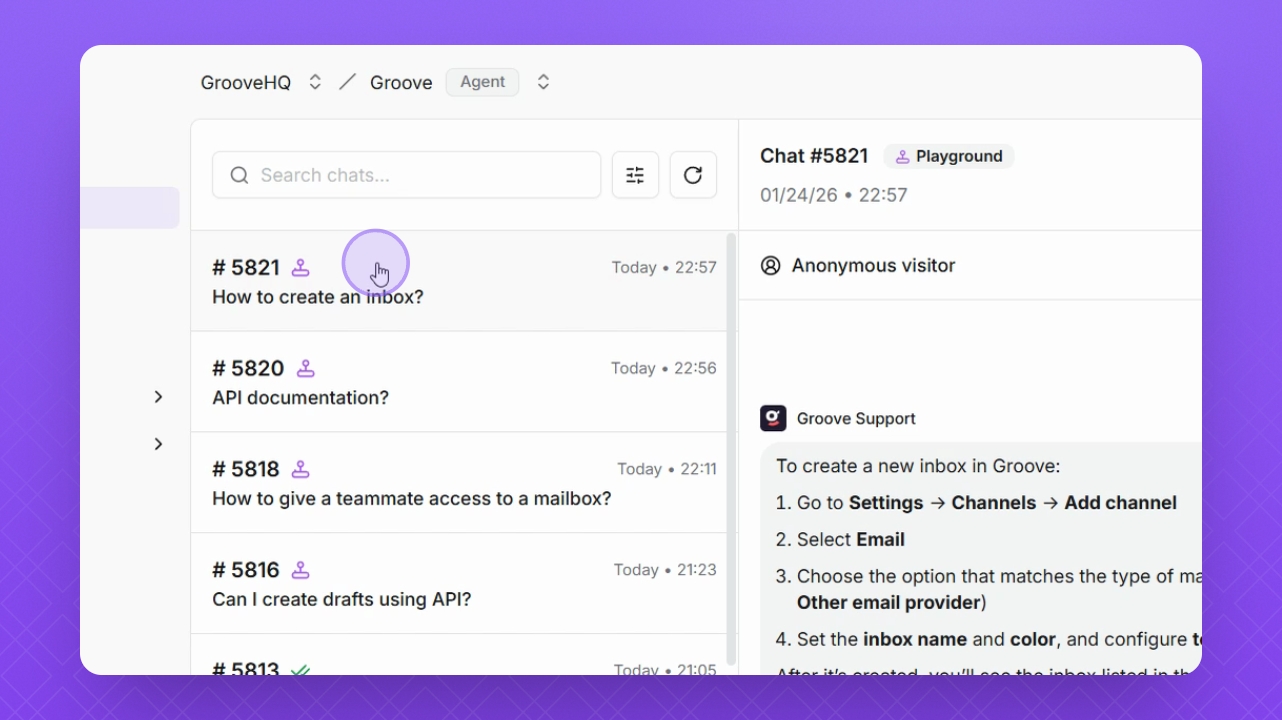1282x720 pixels.
Task: Click the Chat #5821 heading
Action: click(x=814, y=156)
